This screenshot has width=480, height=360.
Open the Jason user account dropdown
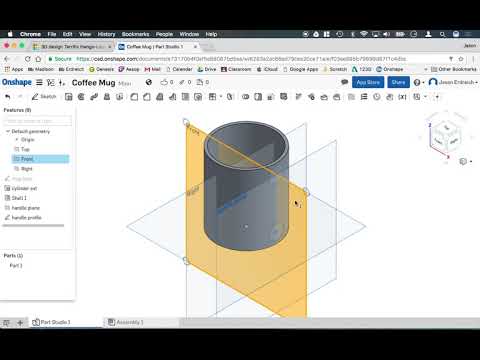coord(453,82)
